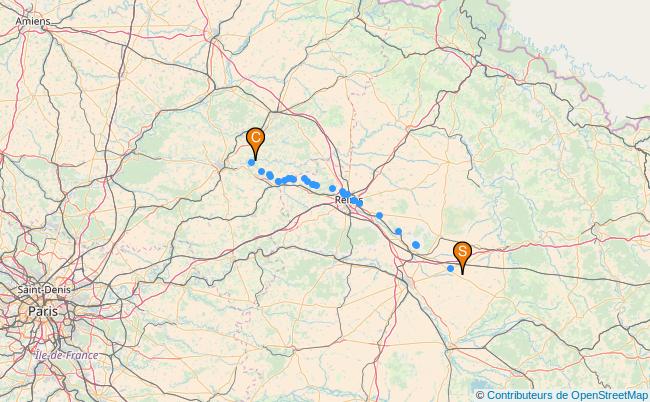Select the blue dot directly beneath the C marker
Viewport: 650px width, 402px height.
point(251,162)
